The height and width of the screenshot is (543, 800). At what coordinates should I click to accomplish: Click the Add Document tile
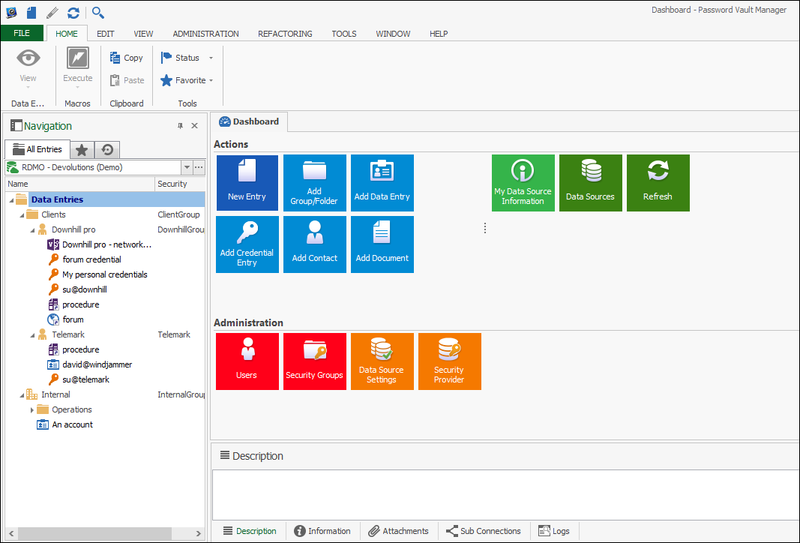click(382, 244)
